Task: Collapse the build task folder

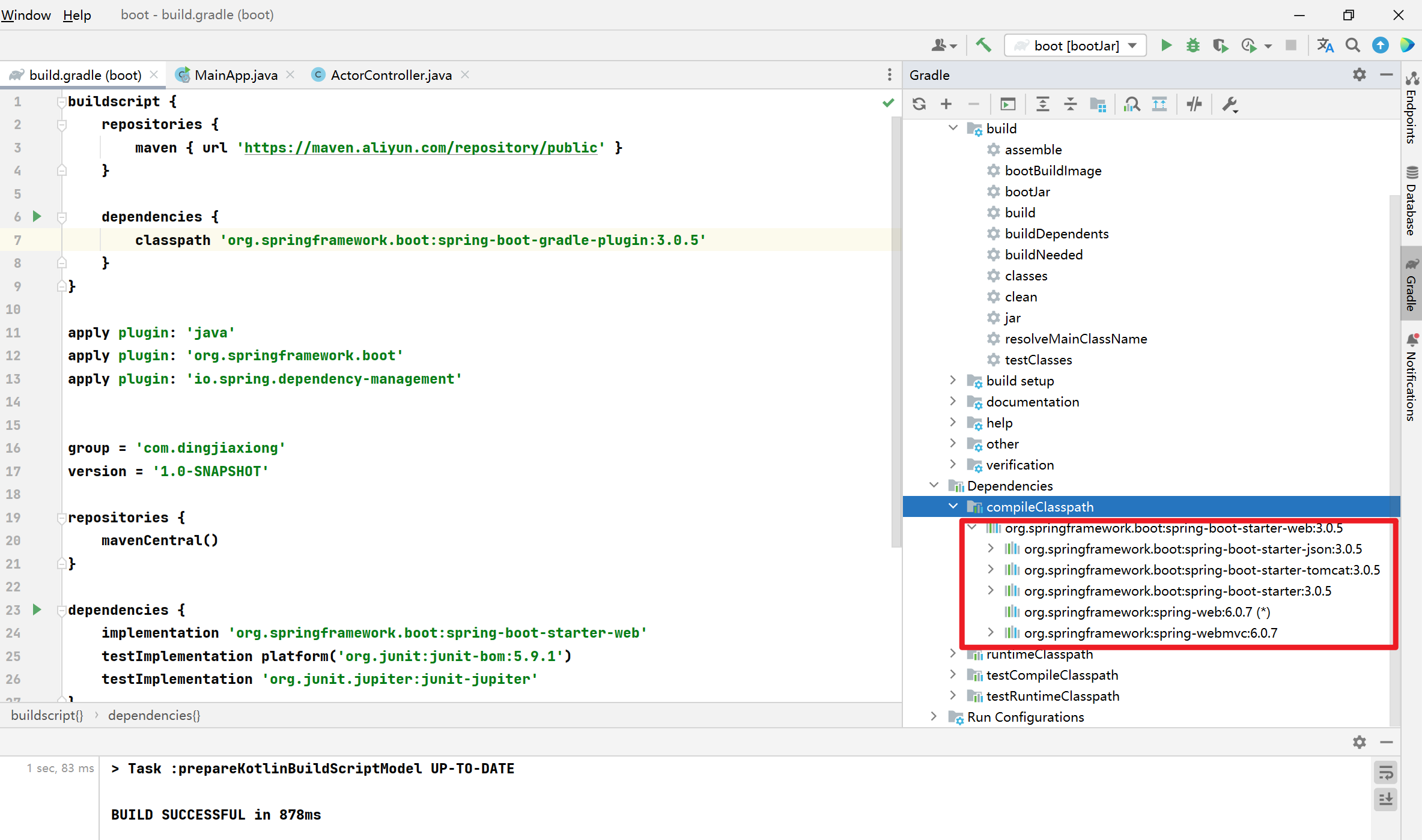Action: 953,128
